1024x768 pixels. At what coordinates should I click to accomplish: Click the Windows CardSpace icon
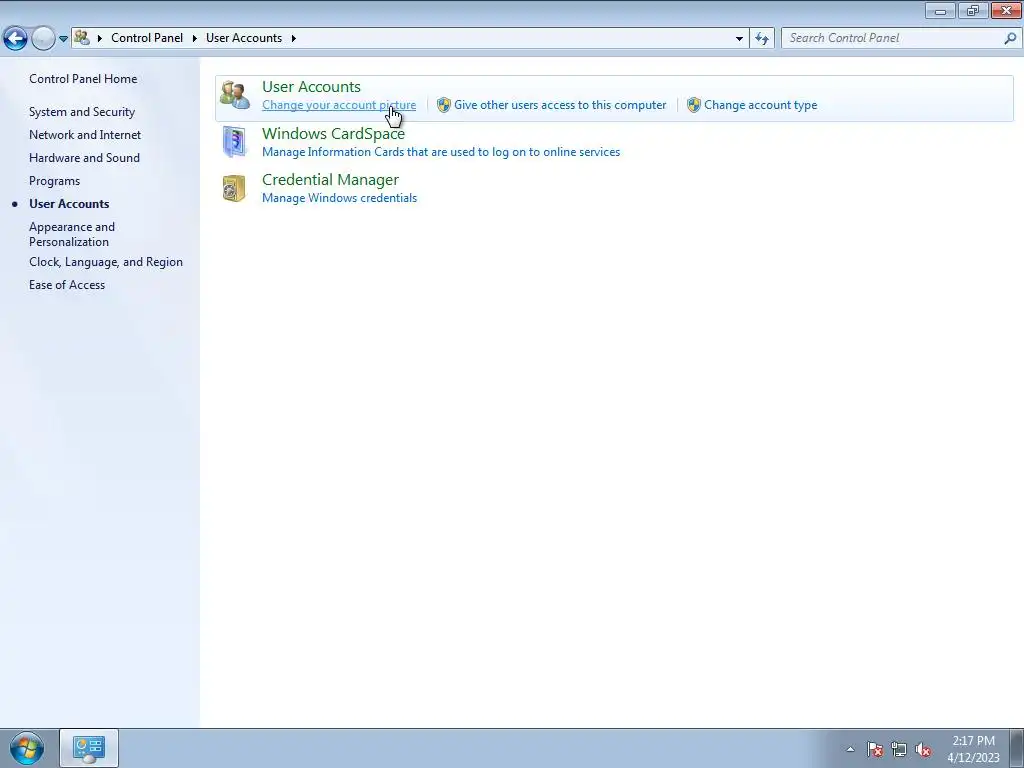tap(234, 142)
